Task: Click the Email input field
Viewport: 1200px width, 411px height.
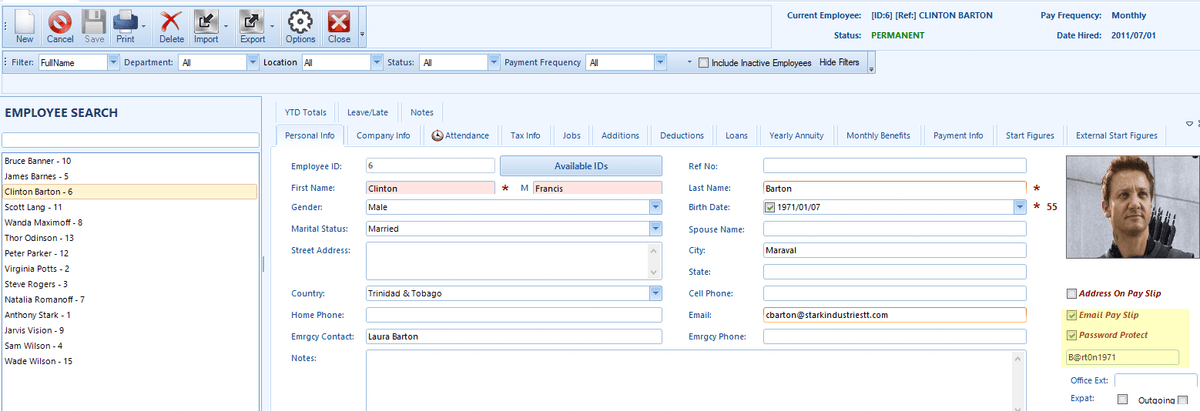Action: 895,314
